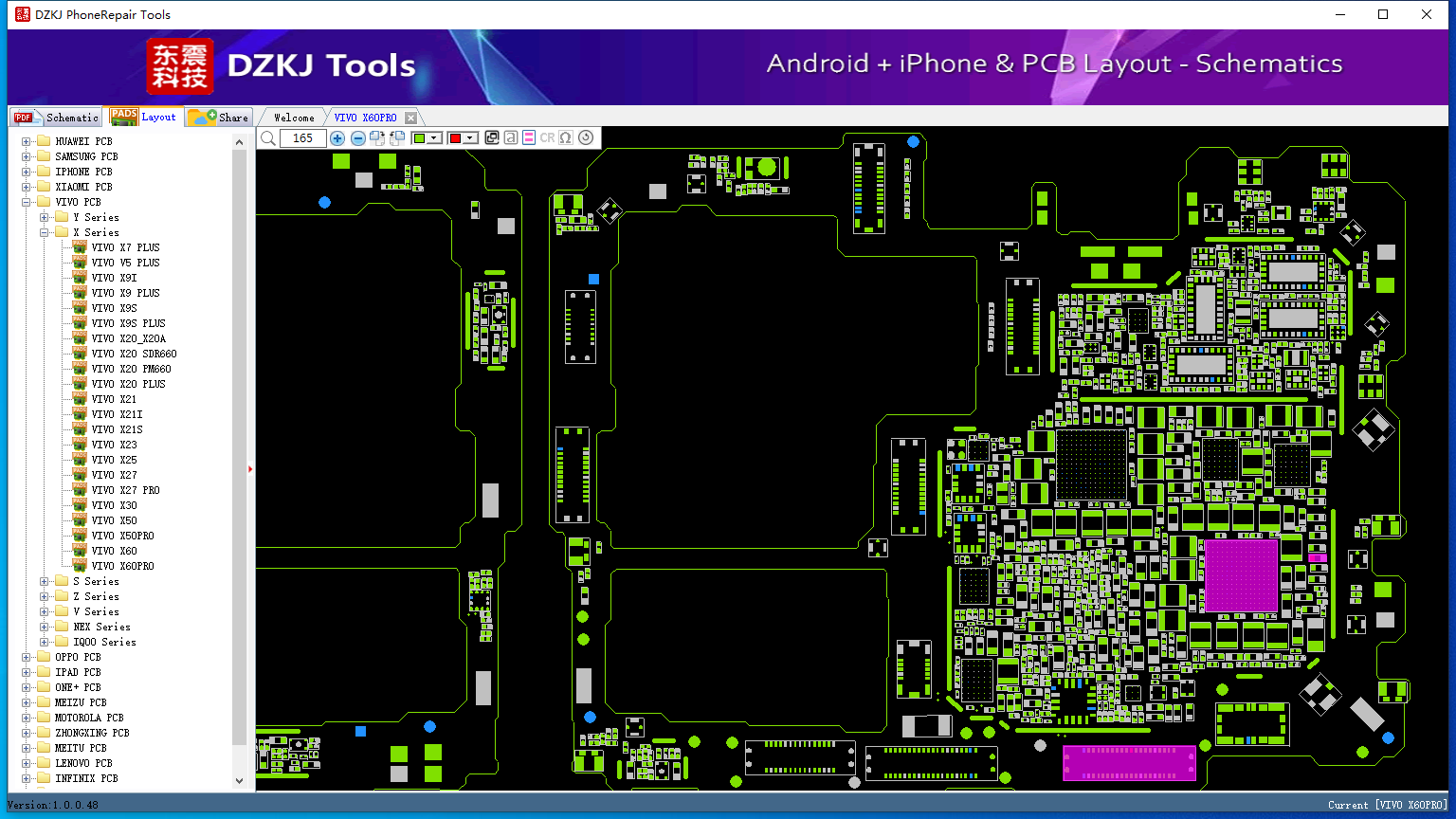Select the PADS icon beside VIVO X50PRO
Screen dimensions: 1456x819
pos(80,536)
